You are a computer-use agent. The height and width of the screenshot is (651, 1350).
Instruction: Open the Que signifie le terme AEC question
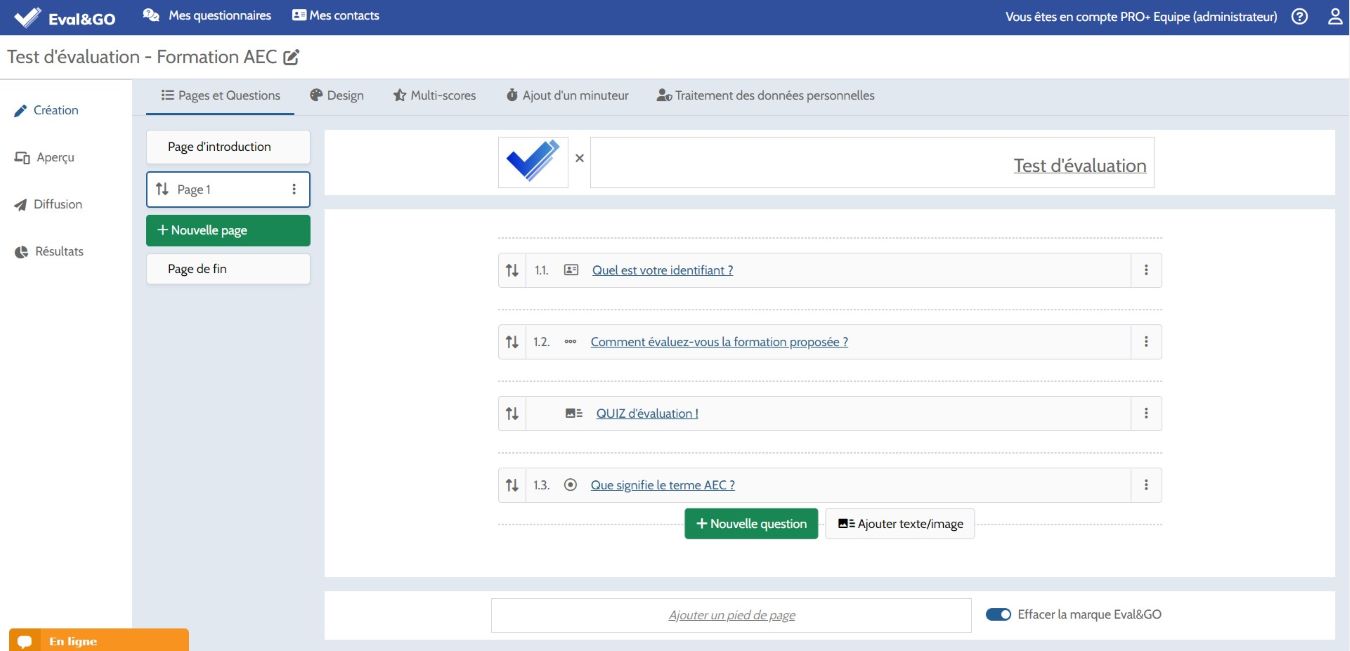click(x=662, y=485)
